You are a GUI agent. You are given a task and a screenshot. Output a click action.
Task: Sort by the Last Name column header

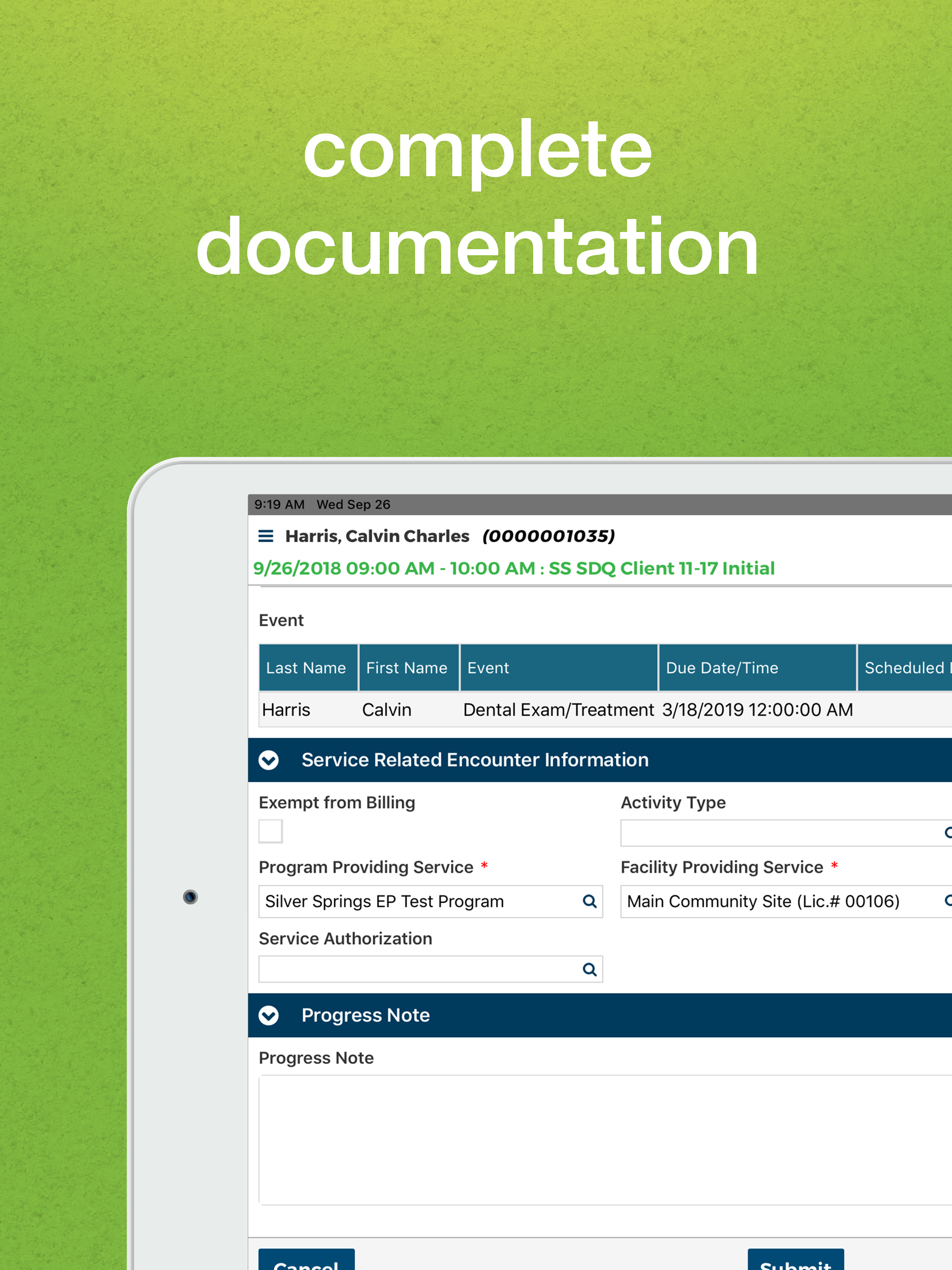[308, 668]
